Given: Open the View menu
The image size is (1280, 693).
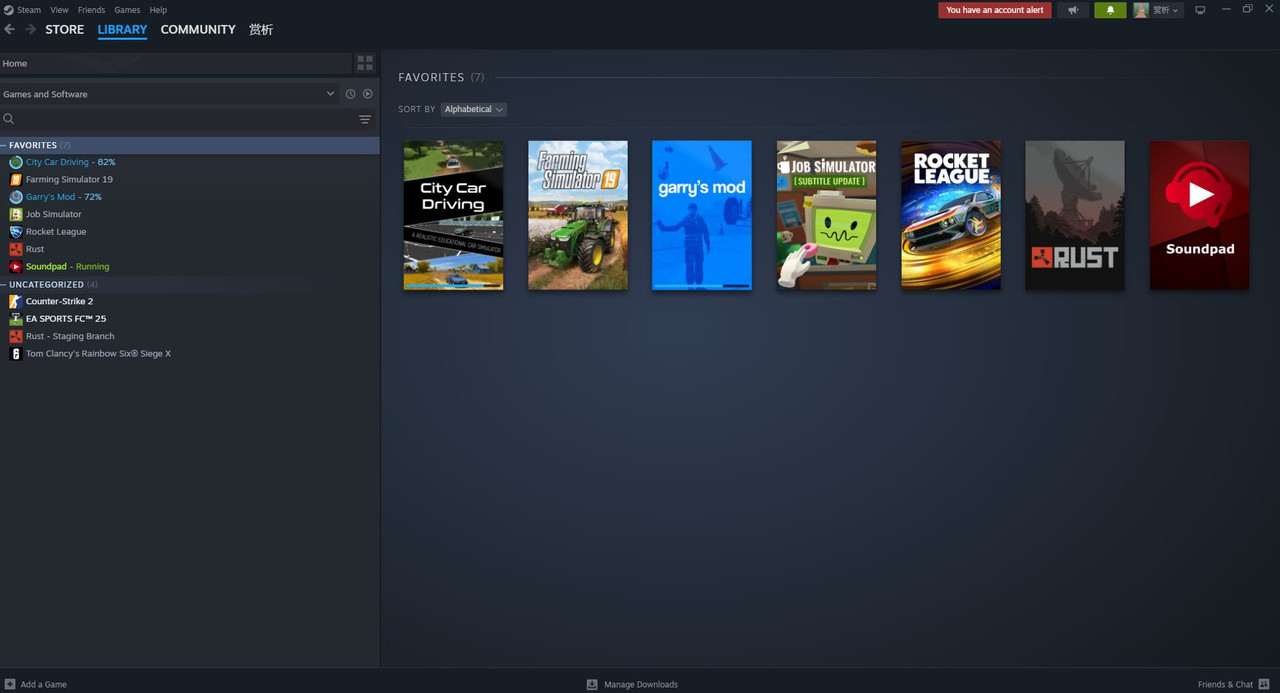Looking at the screenshot, I should pos(59,10).
